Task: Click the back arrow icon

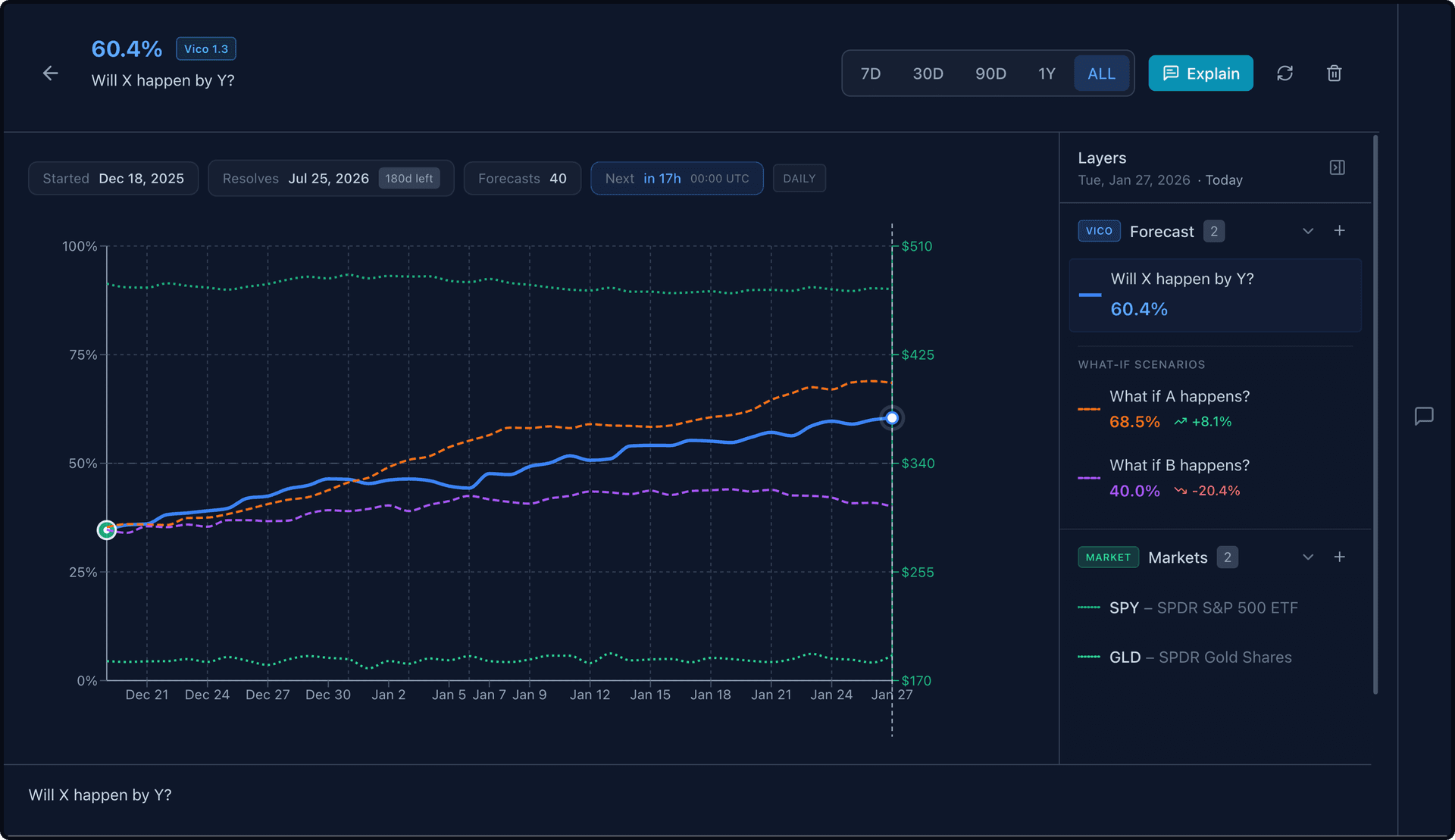Action: tap(50, 73)
